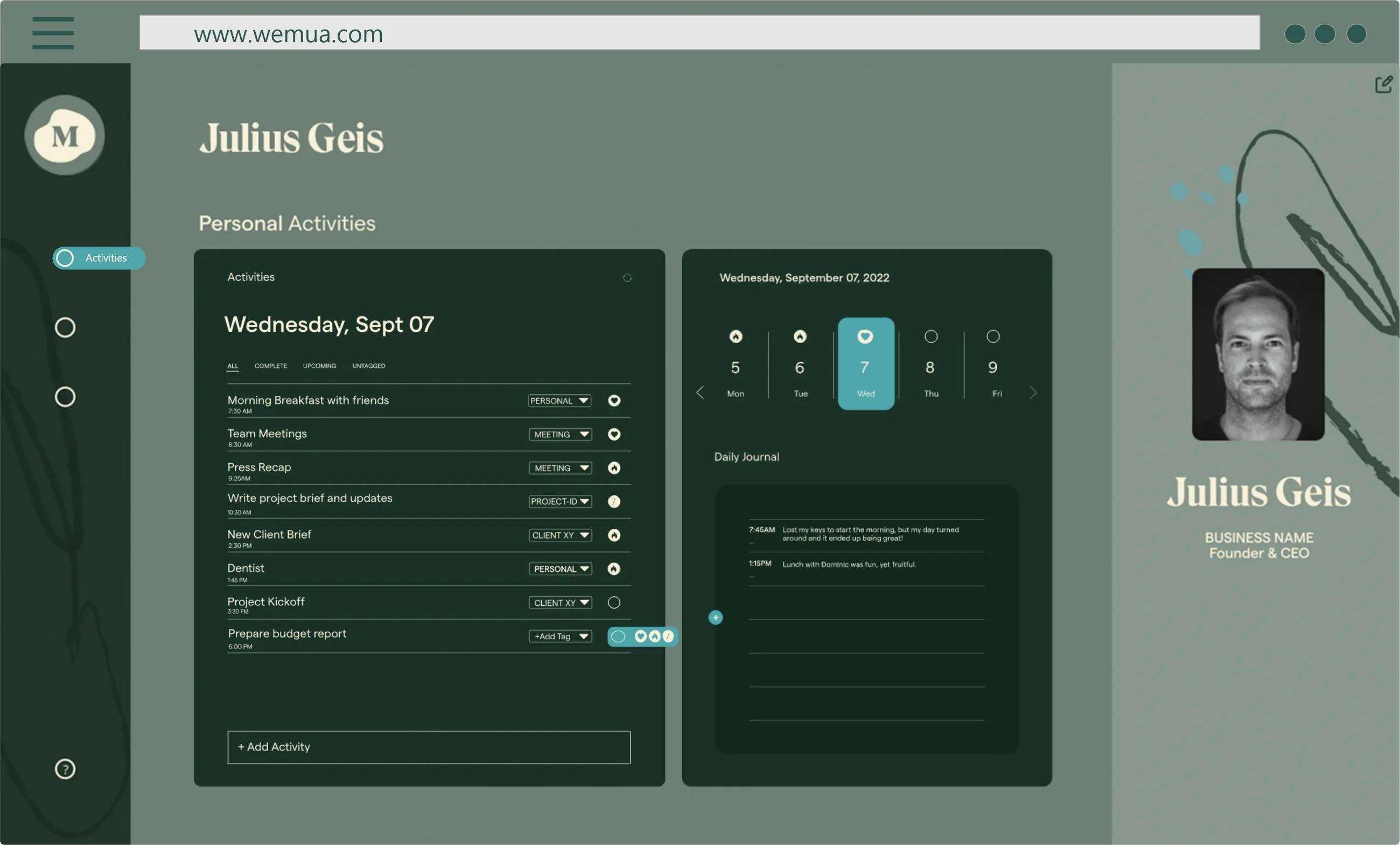Click the + Add Activity button
This screenshot has height=845, width=1400.
click(429, 748)
